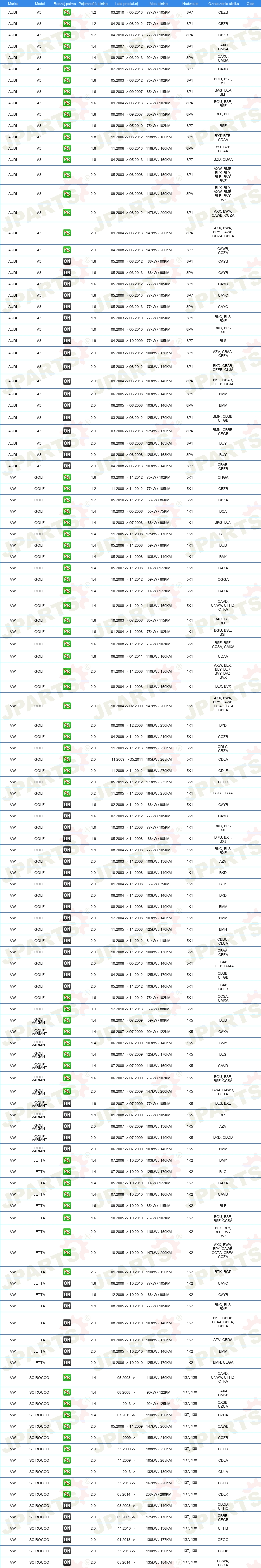Click petrol icon in Scirocco CULC row
This screenshot has height=1568, width=261.
(x=67, y=1483)
